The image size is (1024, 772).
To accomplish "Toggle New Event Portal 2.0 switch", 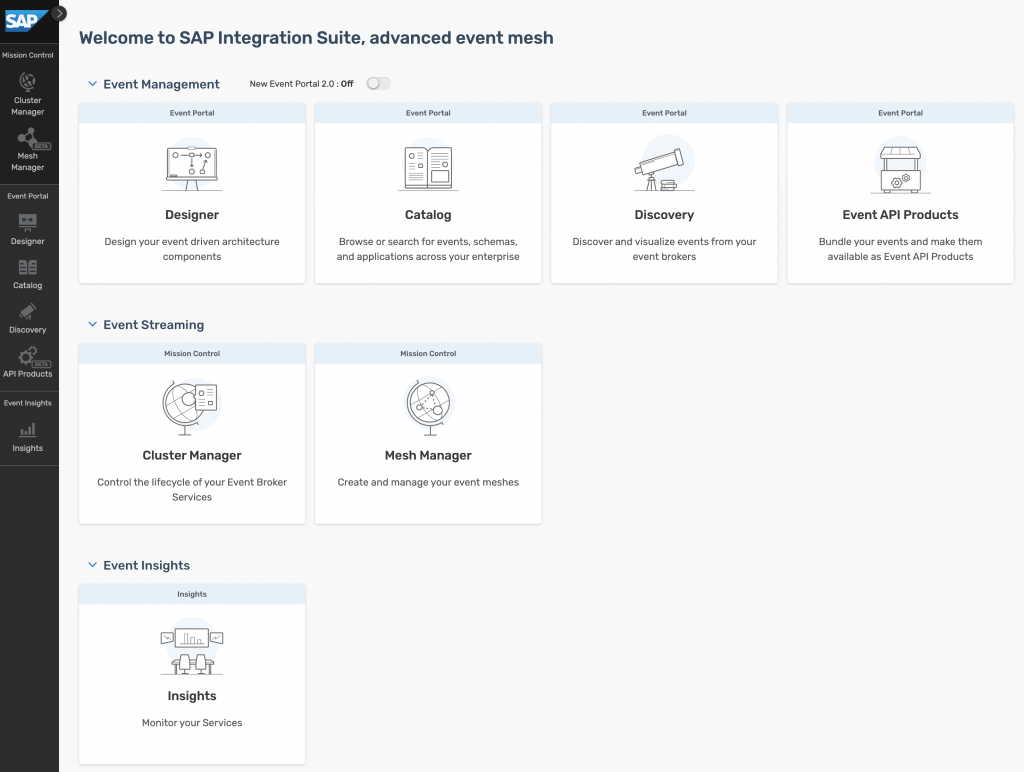I will click(378, 84).
